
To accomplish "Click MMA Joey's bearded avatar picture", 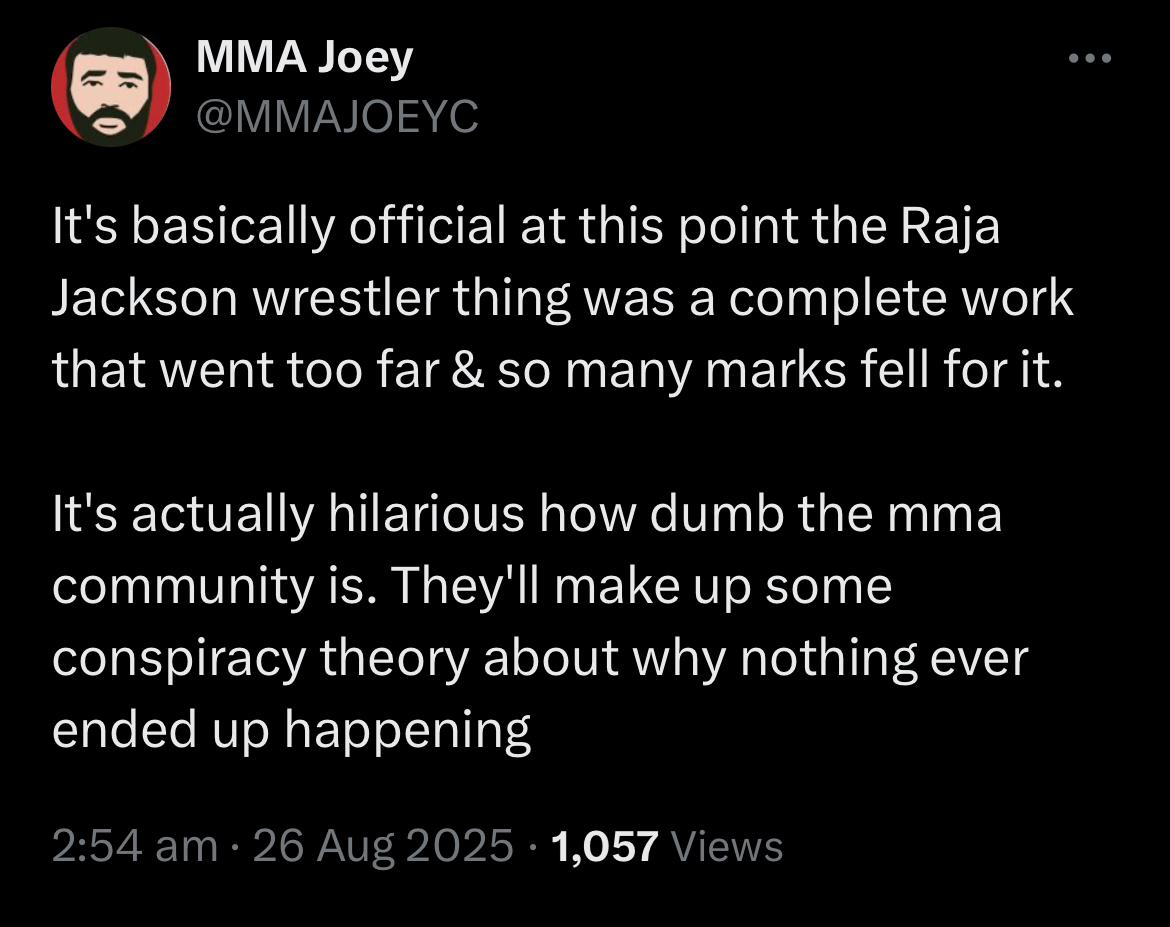I will pyautogui.click(x=111, y=87).
